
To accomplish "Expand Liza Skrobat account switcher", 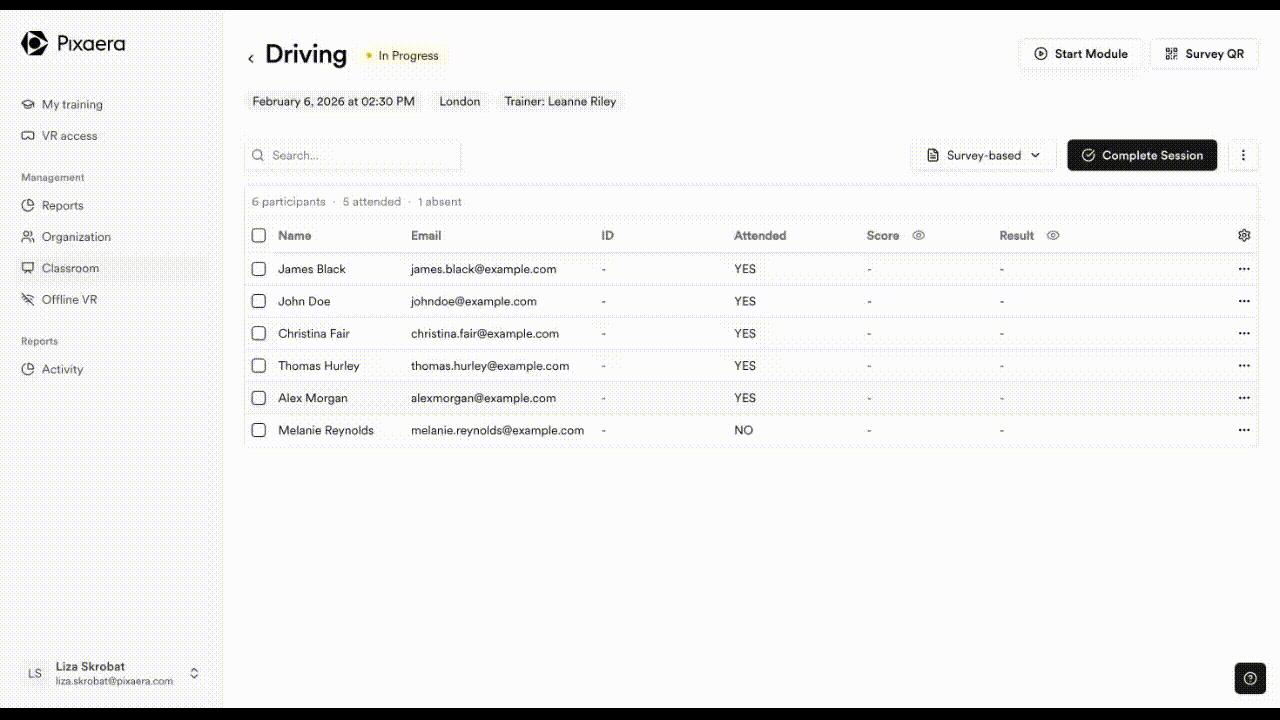I will [194, 673].
